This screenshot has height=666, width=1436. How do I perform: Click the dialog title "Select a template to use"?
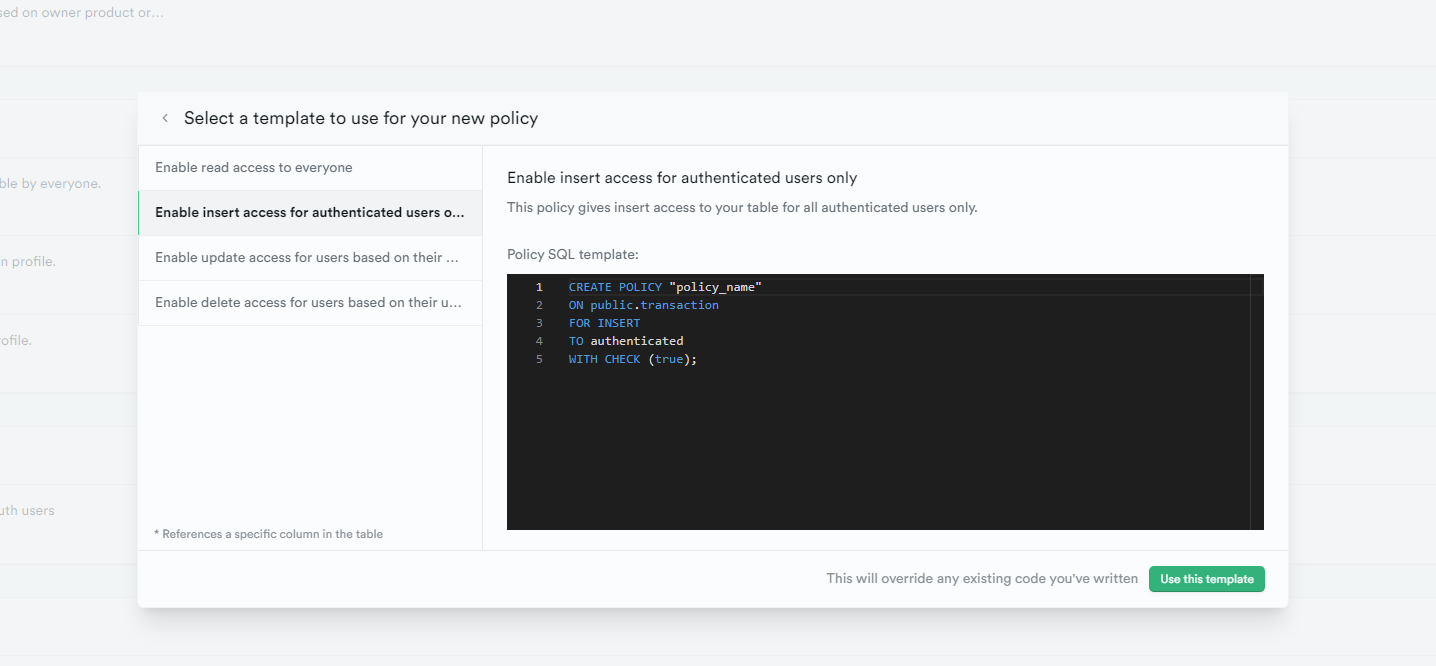click(x=361, y=118)
